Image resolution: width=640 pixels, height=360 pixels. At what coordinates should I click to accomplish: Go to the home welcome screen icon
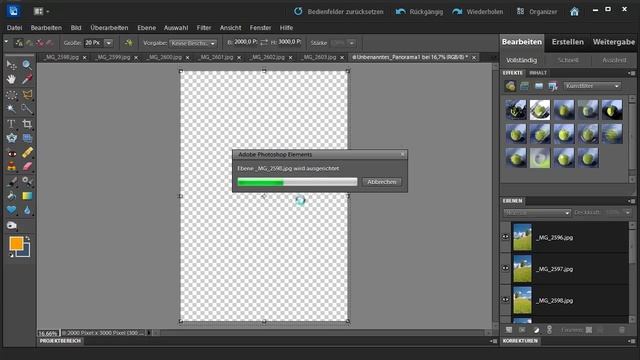pyautogui.click(x=574, y=11)
